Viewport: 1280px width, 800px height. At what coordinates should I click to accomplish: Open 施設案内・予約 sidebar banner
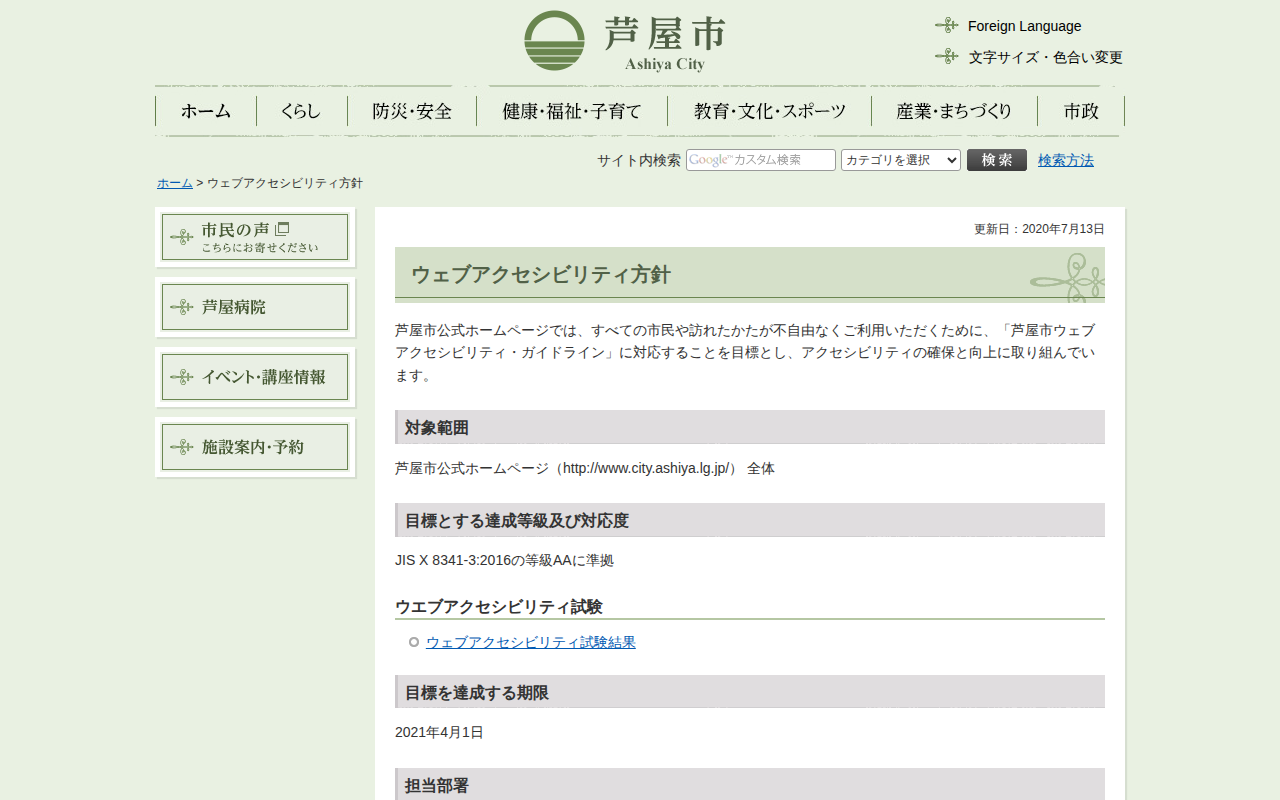255,447
